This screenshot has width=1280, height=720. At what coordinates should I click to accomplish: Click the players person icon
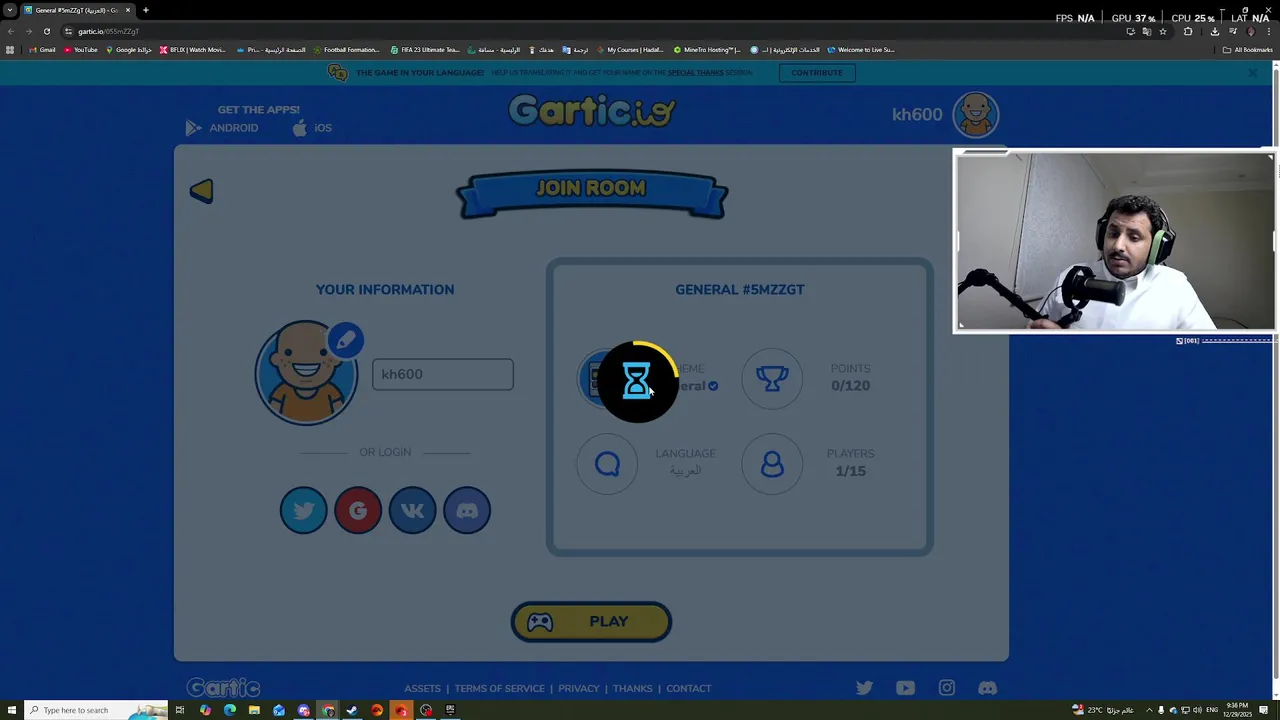pos(772,463)
